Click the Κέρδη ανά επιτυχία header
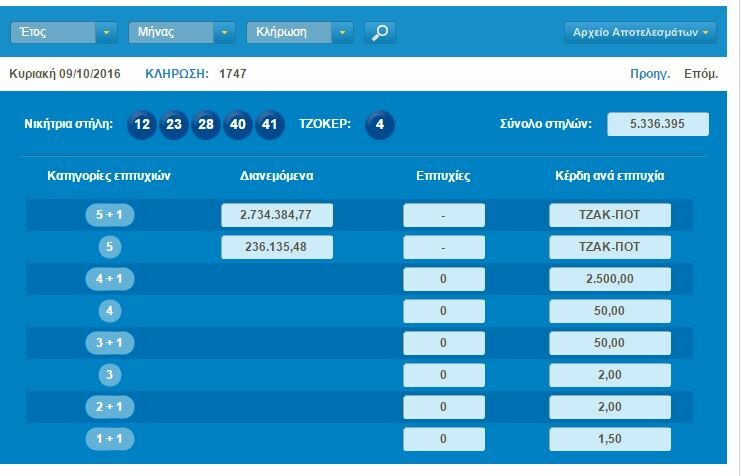The image size is (741, 476). click(610, 176)
